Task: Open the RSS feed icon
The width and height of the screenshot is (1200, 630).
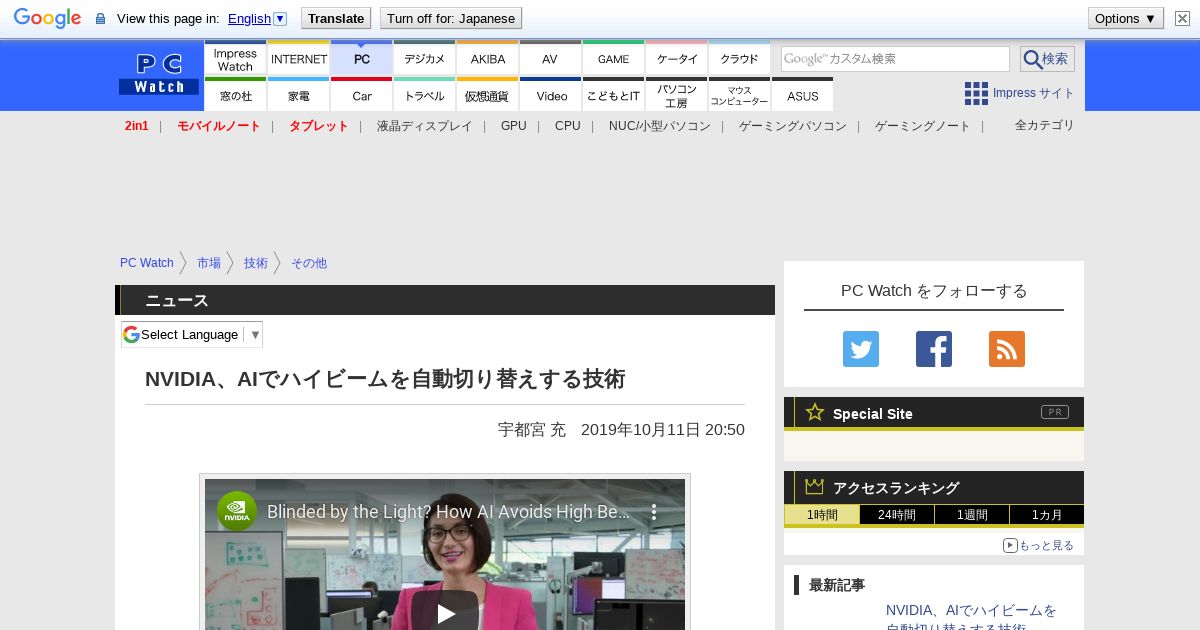Action: click(x=1007, y=349)
